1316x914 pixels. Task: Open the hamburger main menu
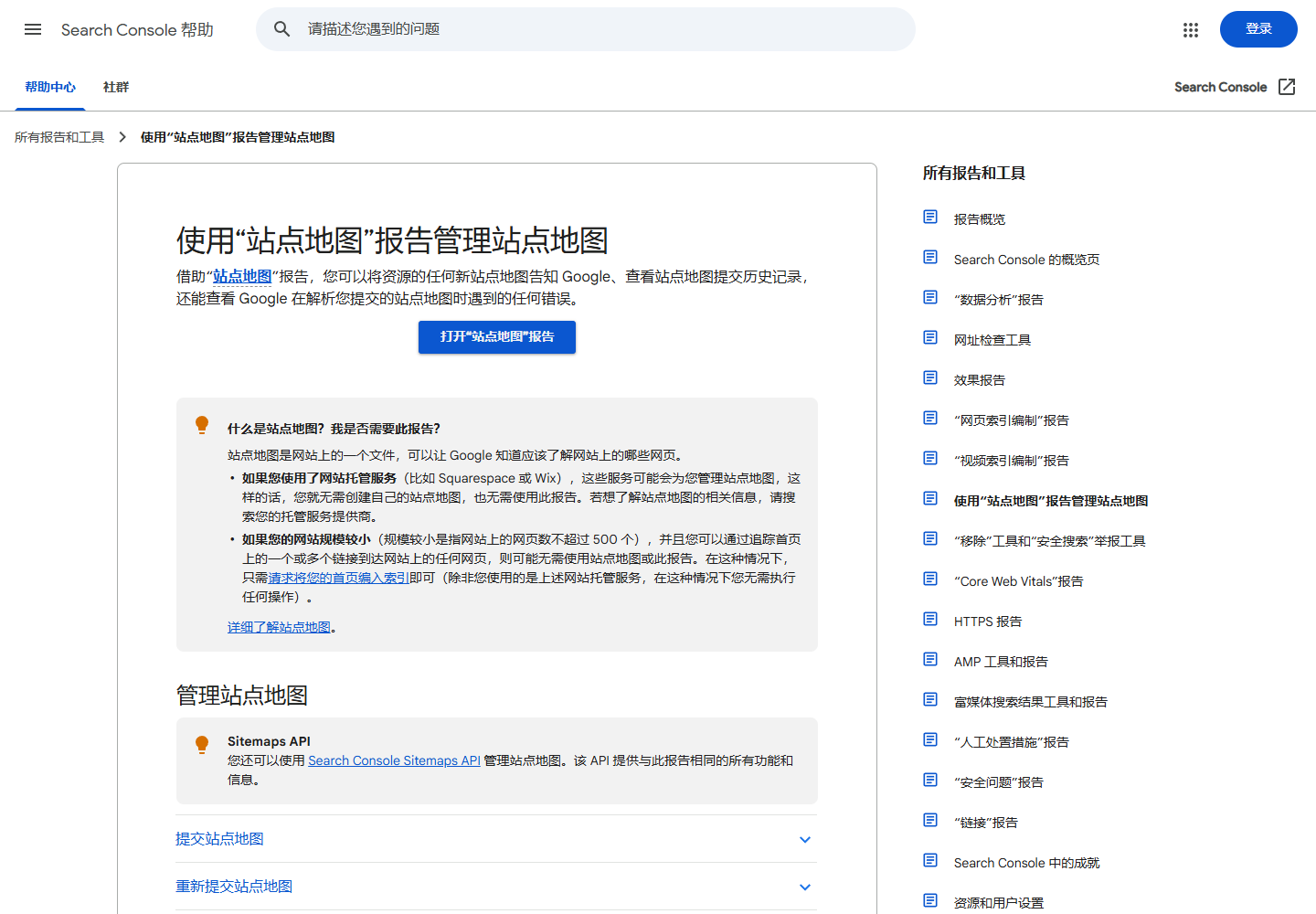click(x=33, y=29)
